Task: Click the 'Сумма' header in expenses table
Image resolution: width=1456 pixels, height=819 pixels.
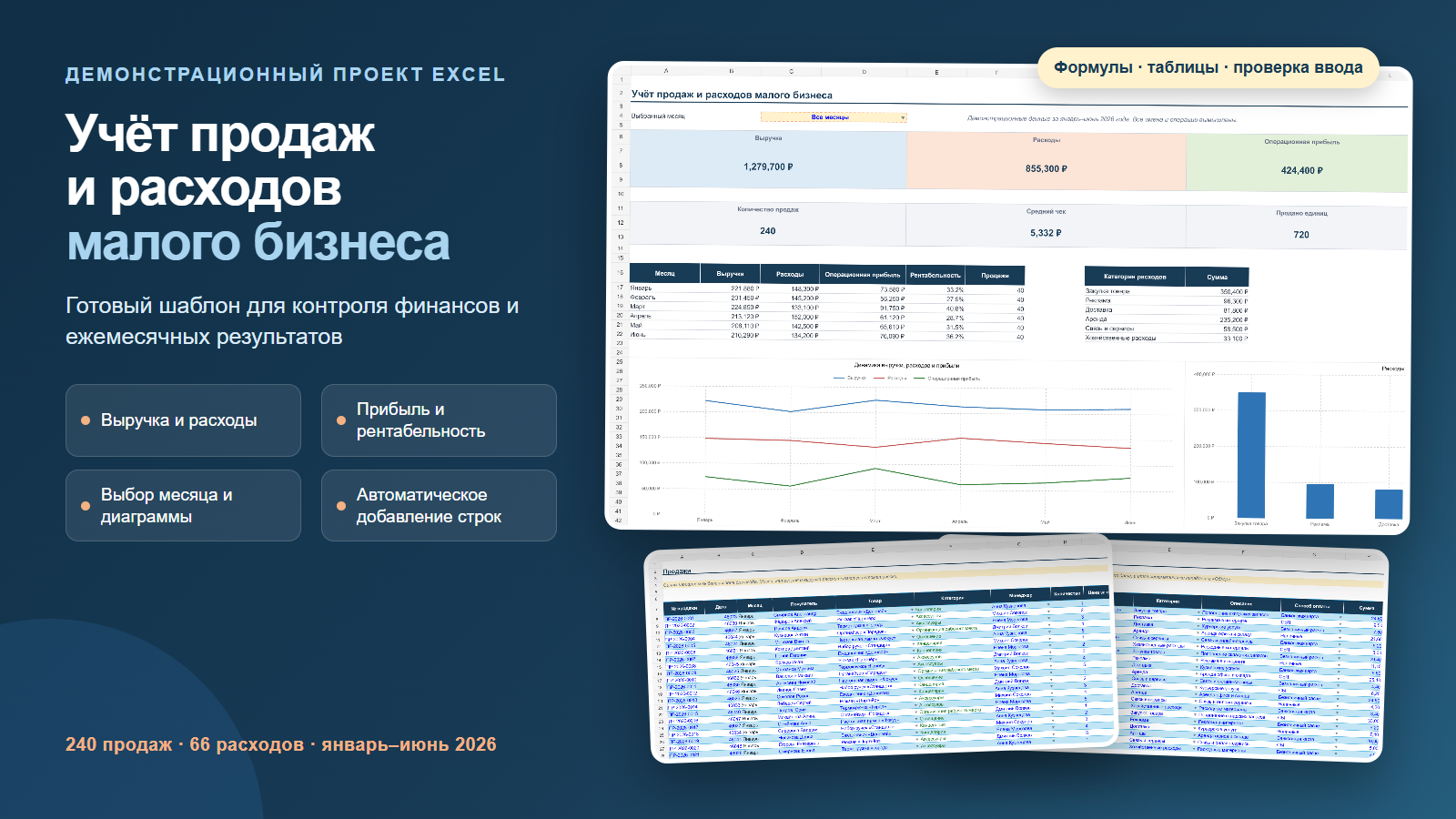Action: point(1218,277)
